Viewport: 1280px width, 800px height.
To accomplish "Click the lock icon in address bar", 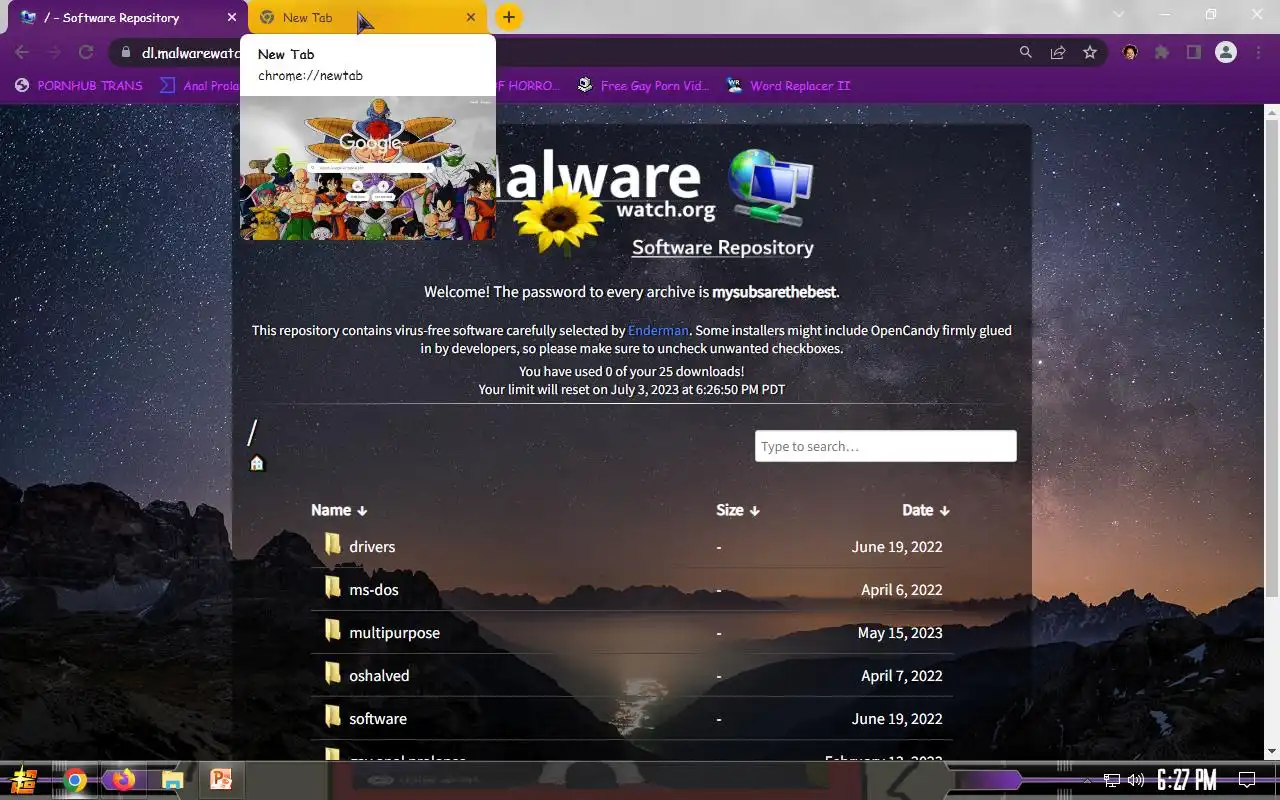I will coord(125,53).
